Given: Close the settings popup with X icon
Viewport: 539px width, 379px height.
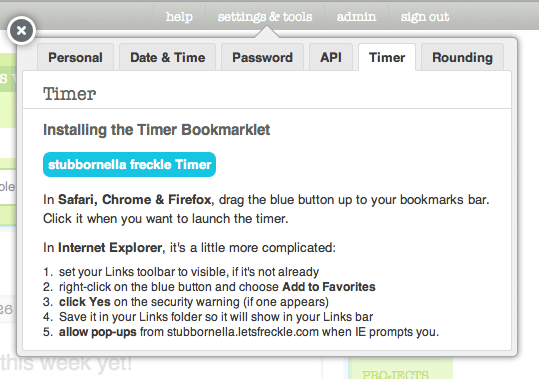Looking at the screenshot, I should click(x=21, y=31).
